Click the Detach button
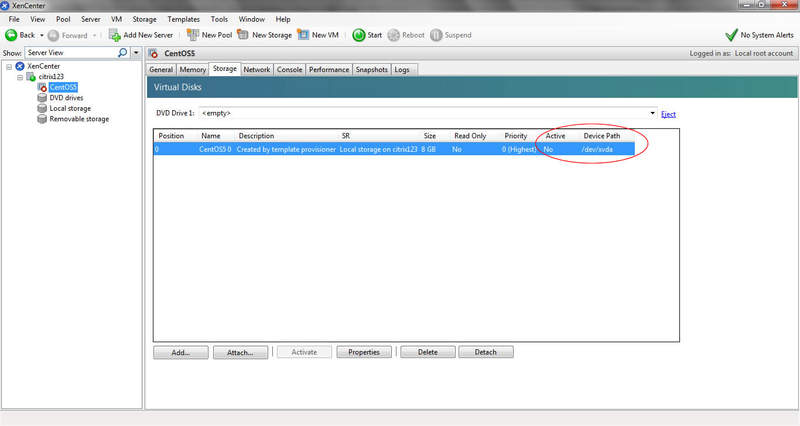 tap(486, 353)
